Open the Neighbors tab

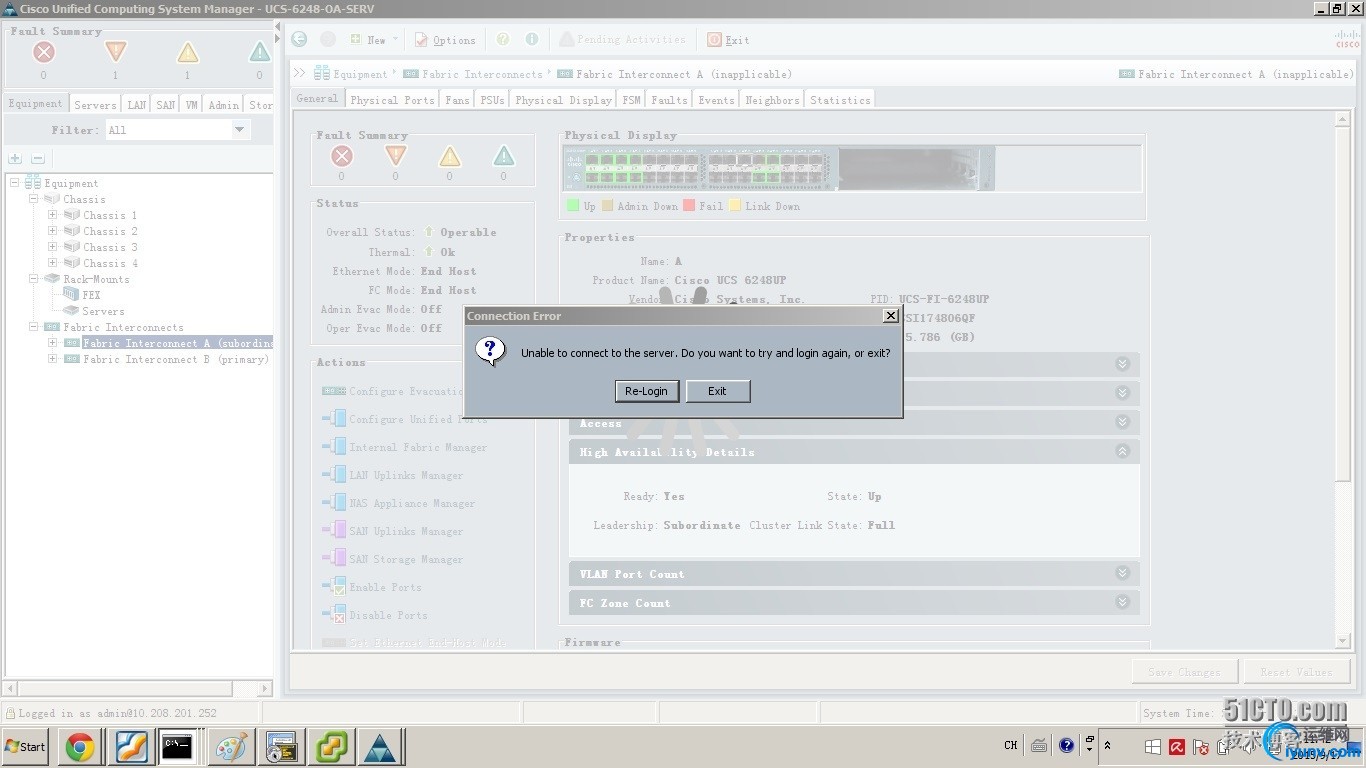[772, 100]
